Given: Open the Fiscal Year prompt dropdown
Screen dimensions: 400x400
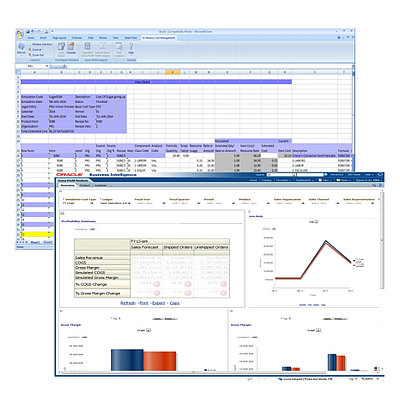Looking at the screenshot, I should pos(164,203).
